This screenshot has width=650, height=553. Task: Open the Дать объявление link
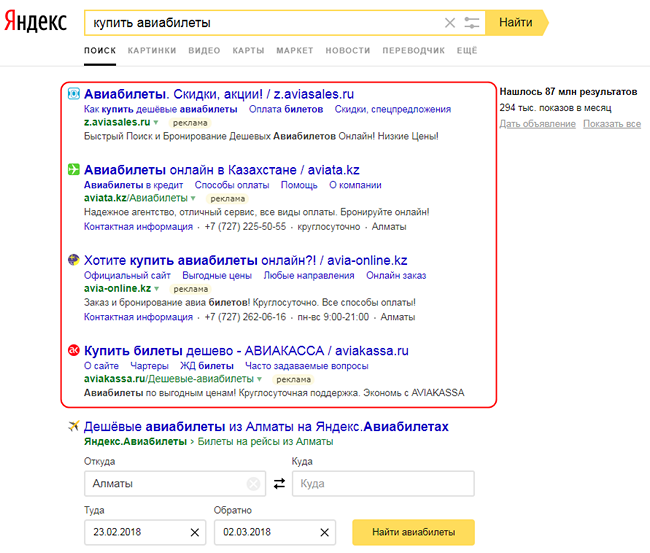tap(537, 124)
